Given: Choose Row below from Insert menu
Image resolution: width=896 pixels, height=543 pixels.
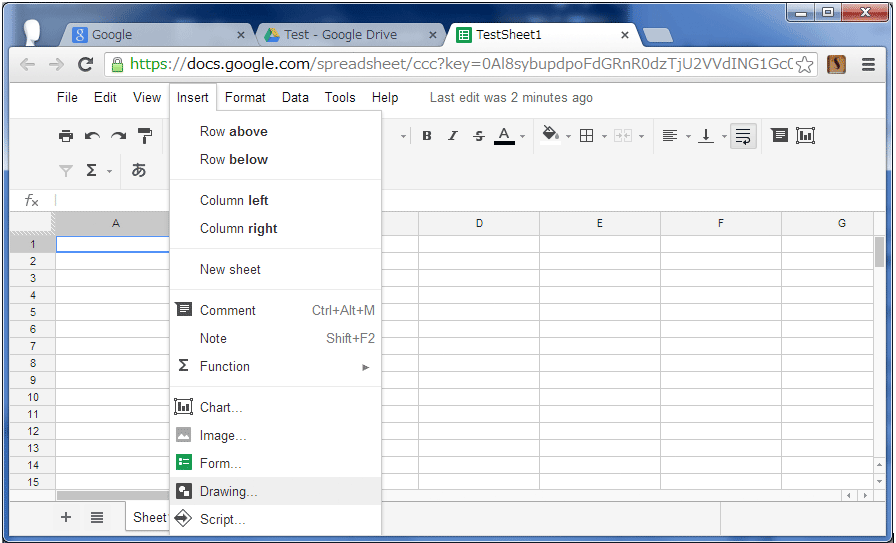Looking at the screenshot, I should click(x=275, y=159).
